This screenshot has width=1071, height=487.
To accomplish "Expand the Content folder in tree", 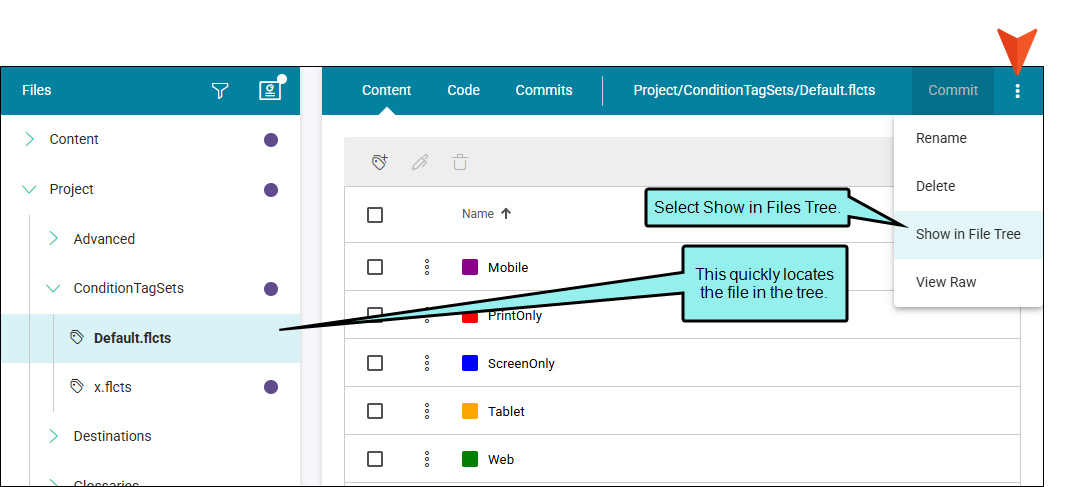I will coord(30,140).
